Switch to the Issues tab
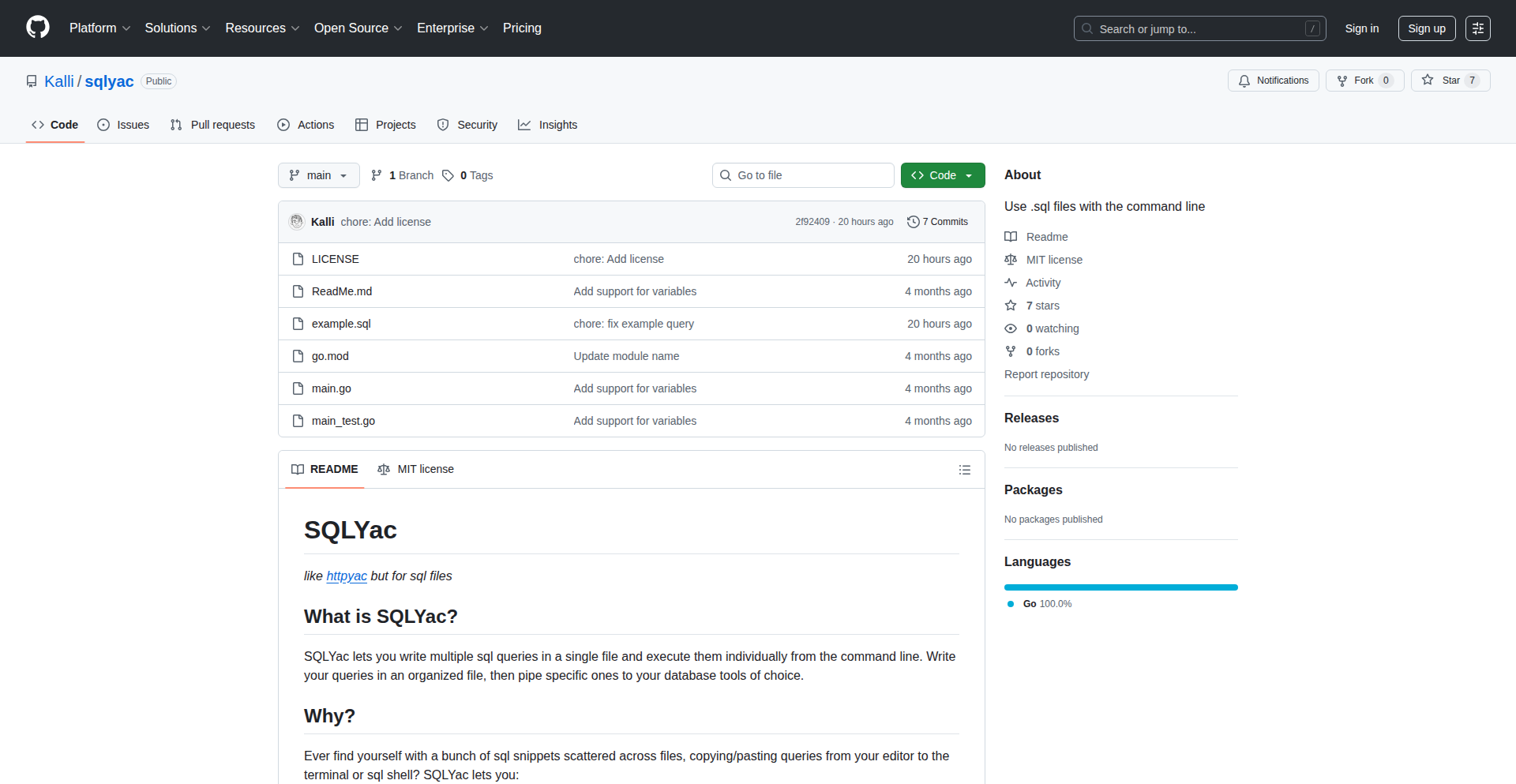Viewport: 1516px width, 784px height. pyautogui.click(x=123, y=125)
